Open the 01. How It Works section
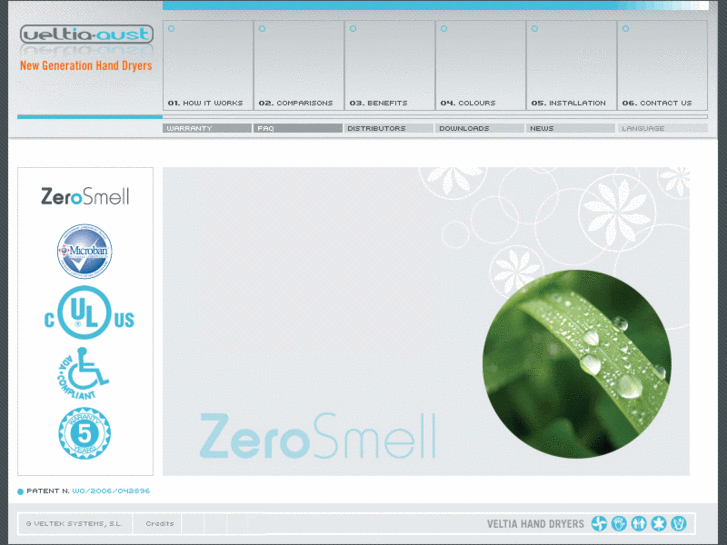Screen dimensions: 727x545 (208, 65)
